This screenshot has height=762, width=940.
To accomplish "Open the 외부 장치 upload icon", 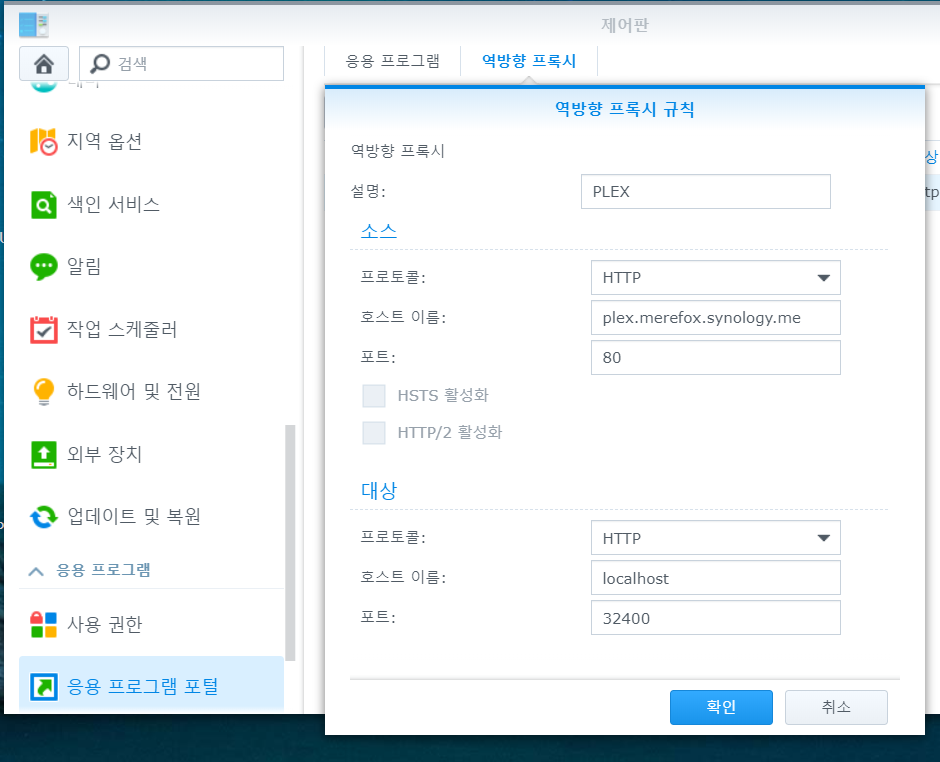I will (x=44, y=454).
